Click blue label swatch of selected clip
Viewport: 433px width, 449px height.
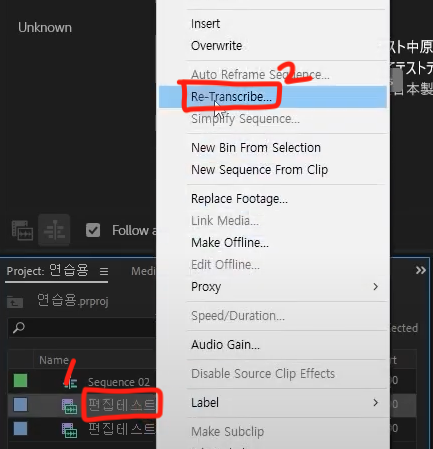[20, 405]
